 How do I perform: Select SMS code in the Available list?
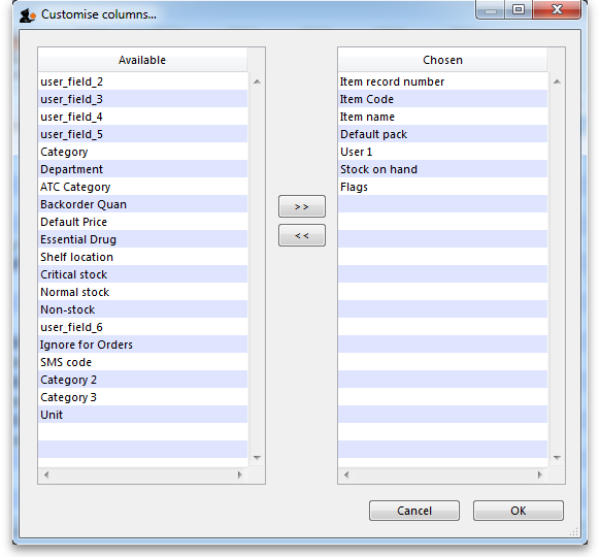(66, 362)
